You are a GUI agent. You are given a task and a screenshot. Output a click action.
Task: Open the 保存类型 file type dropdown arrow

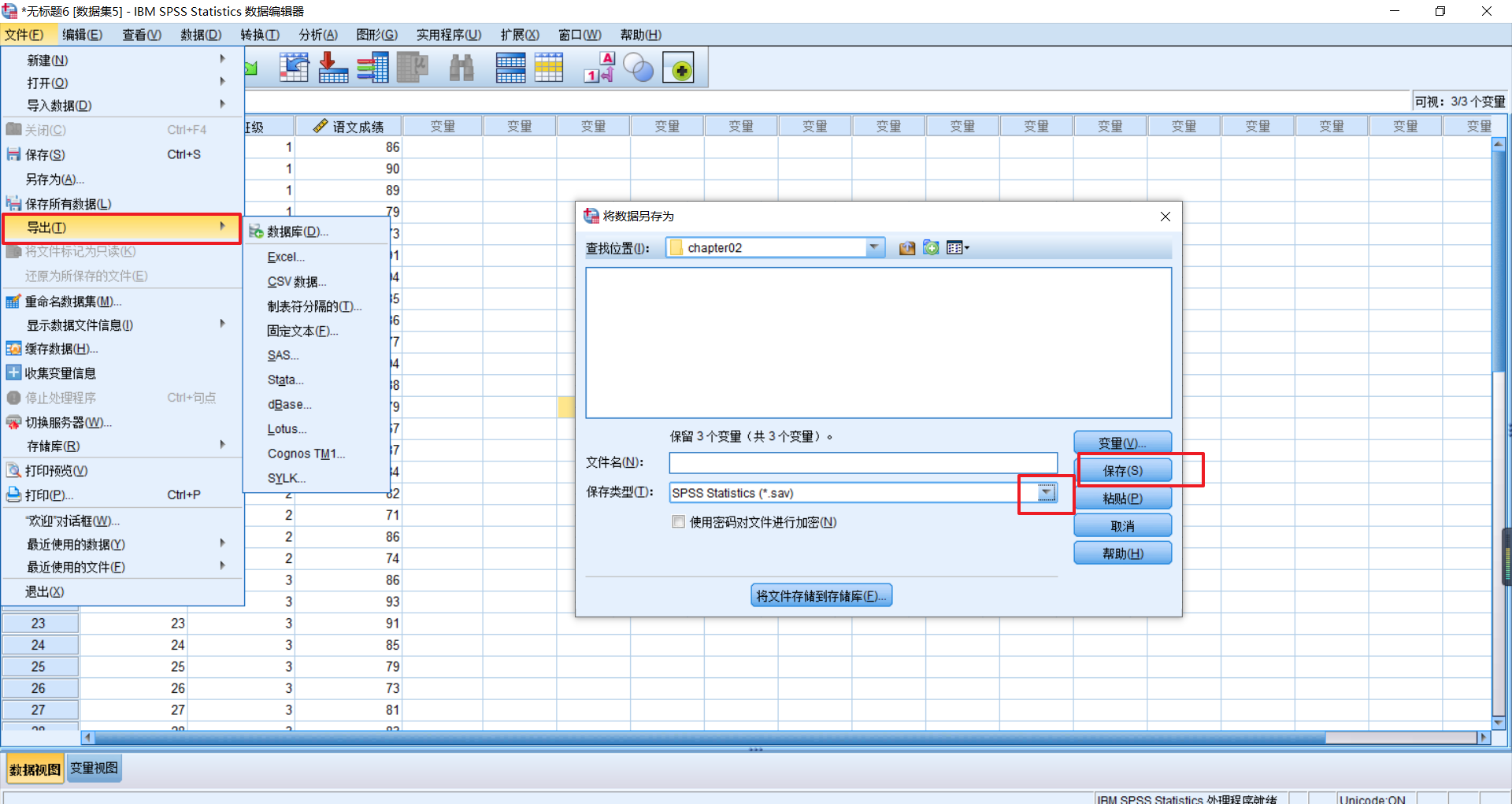tap(1046, 493)
